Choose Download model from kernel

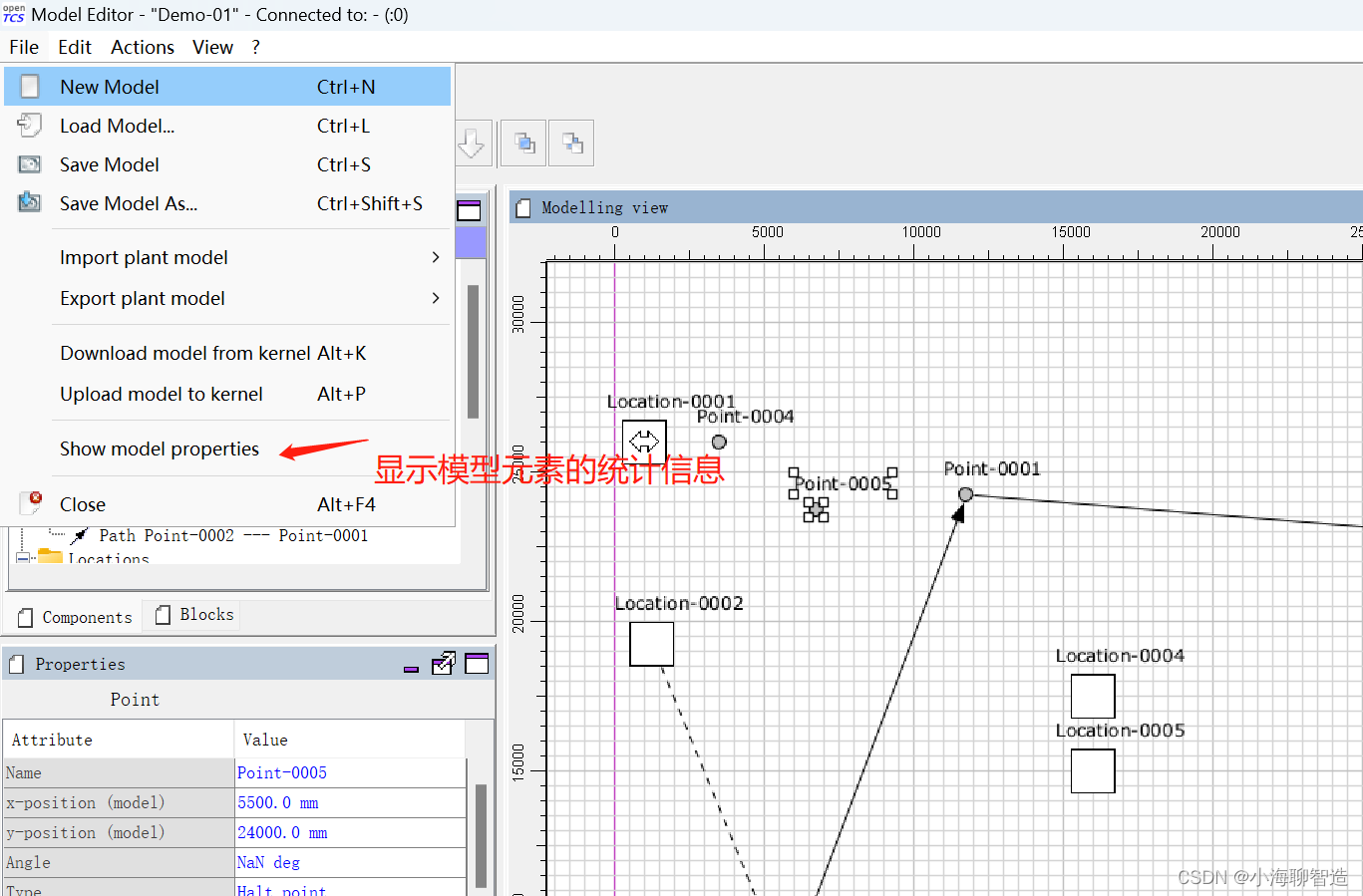[227, 353]
